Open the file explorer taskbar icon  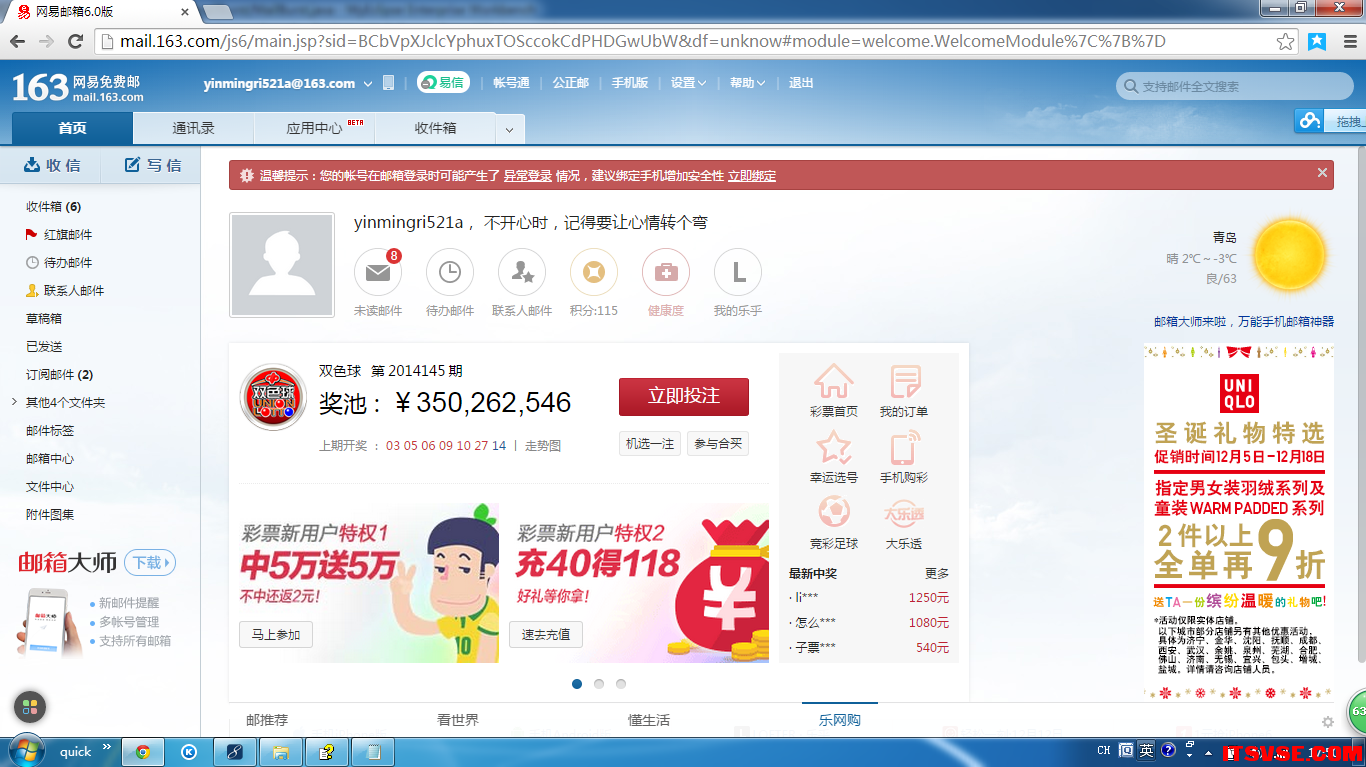click(x=281, y=752)
